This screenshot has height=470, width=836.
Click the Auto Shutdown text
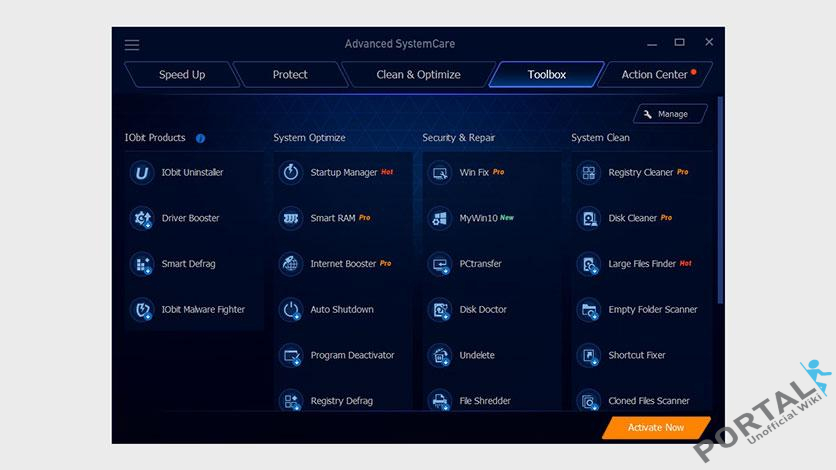click(x=342, y=310)
